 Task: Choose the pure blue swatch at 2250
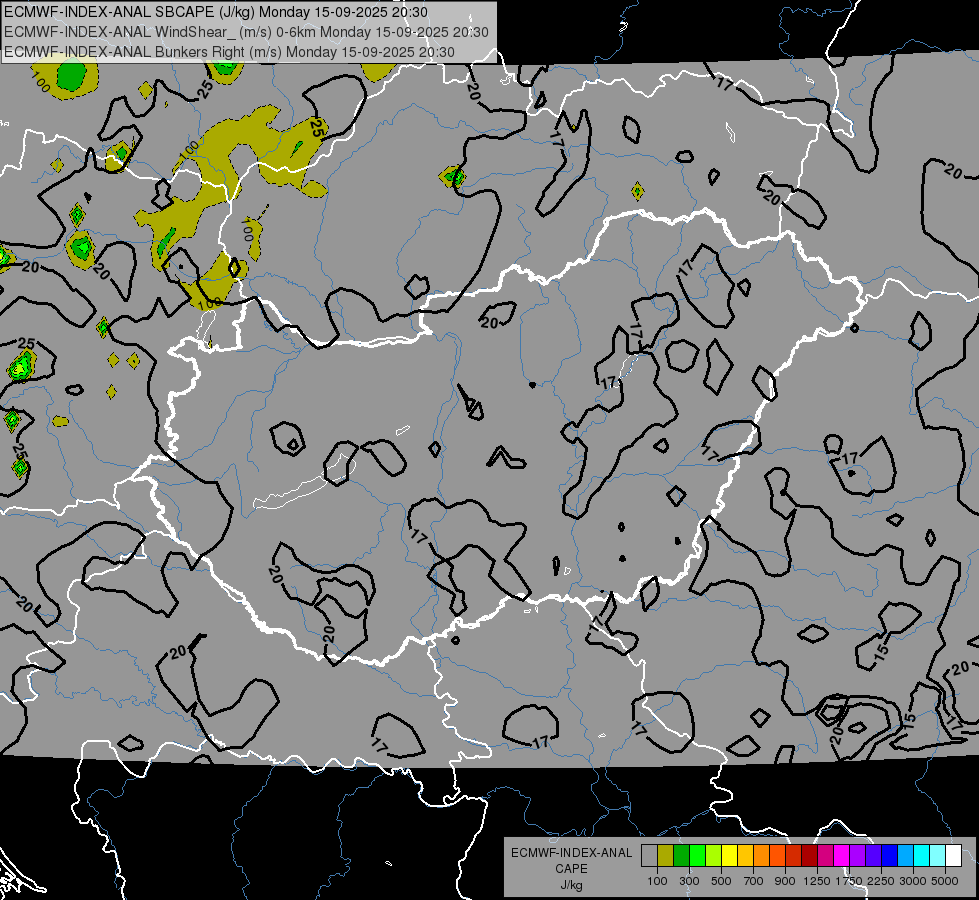coord(890,855)
